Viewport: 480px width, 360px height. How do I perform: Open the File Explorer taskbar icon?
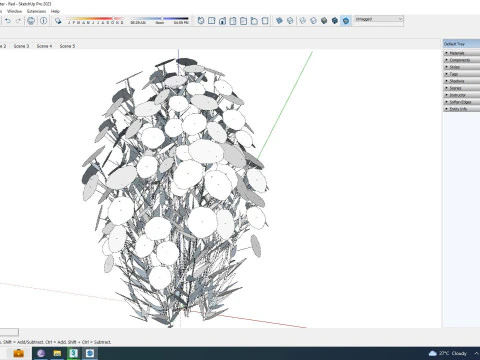click(x=57, y=353)
